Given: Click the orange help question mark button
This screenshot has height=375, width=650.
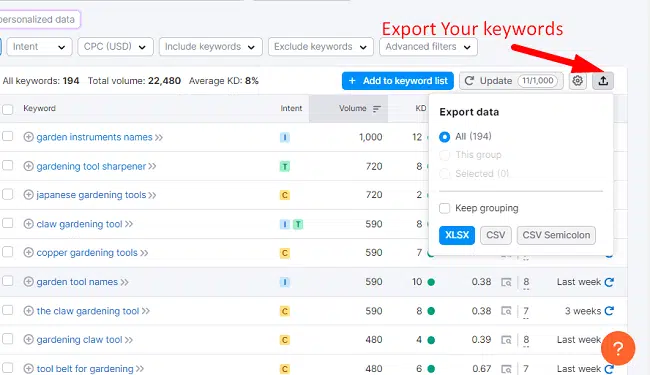Looking at the screenshot, I should (x=618, y=348).
